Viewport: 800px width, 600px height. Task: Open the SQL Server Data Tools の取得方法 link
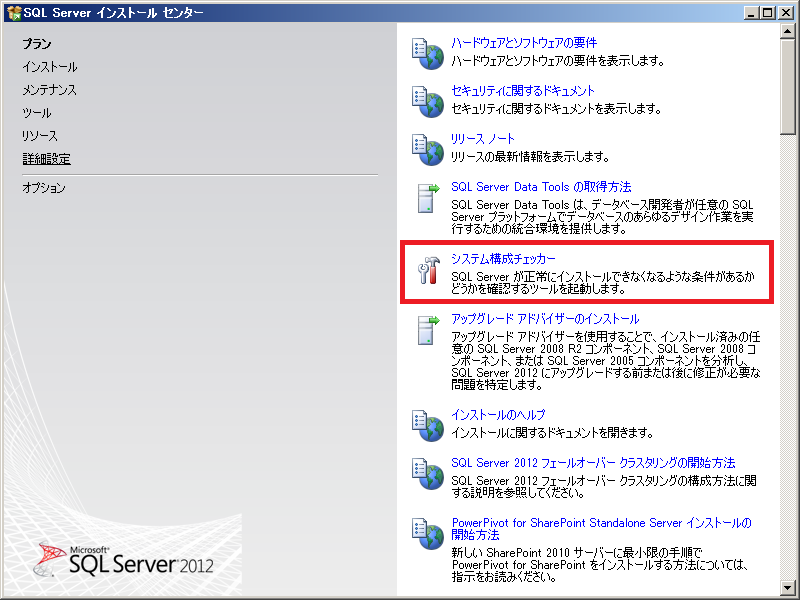point(541,187)
